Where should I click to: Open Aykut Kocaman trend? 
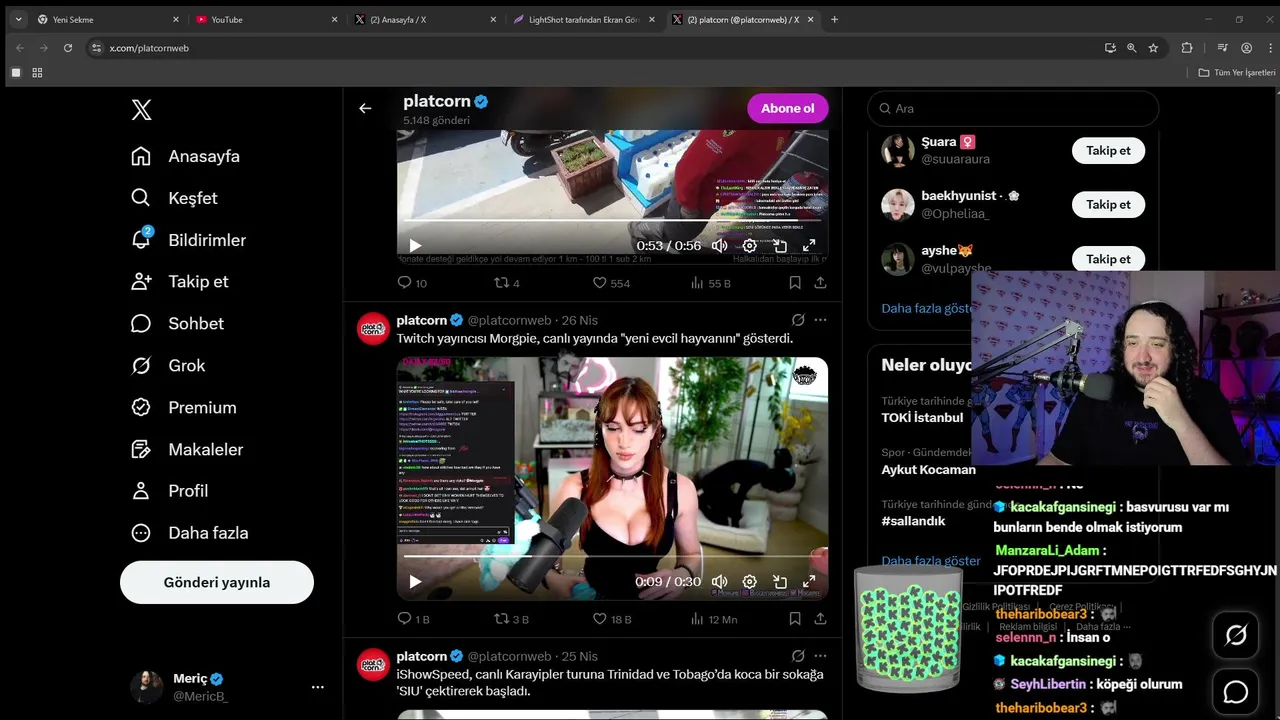(928, 469)
